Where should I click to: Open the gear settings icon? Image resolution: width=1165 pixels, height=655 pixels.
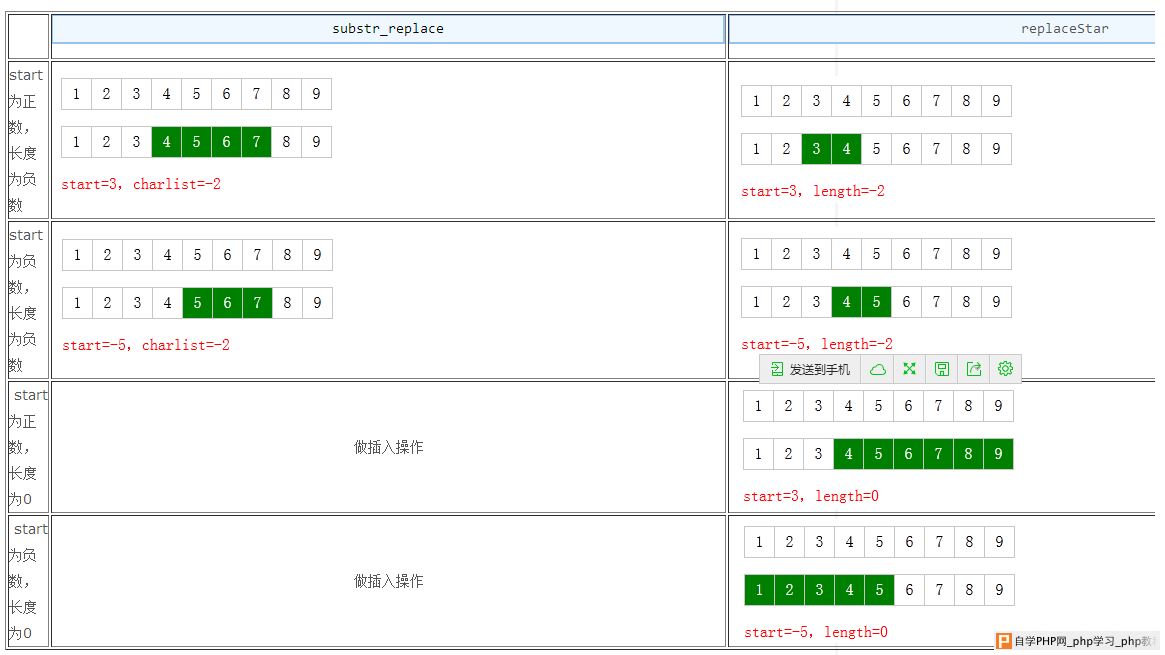1005,369
